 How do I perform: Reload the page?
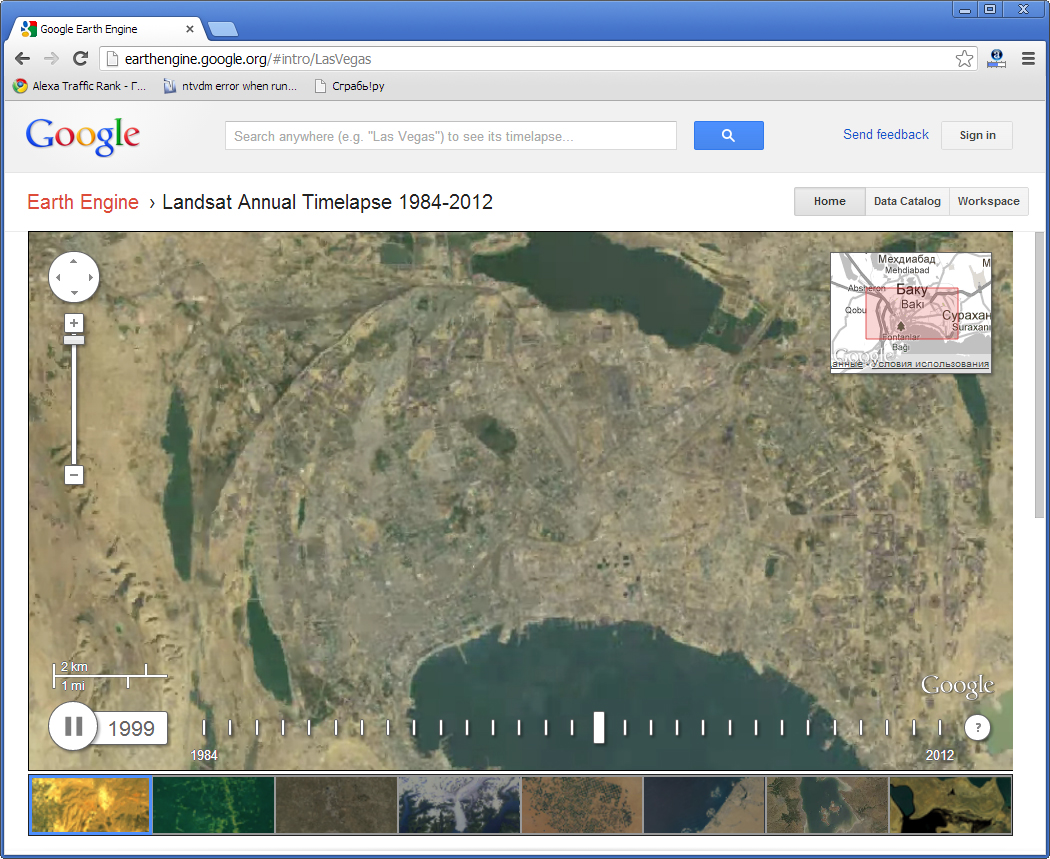click(80, 59)
